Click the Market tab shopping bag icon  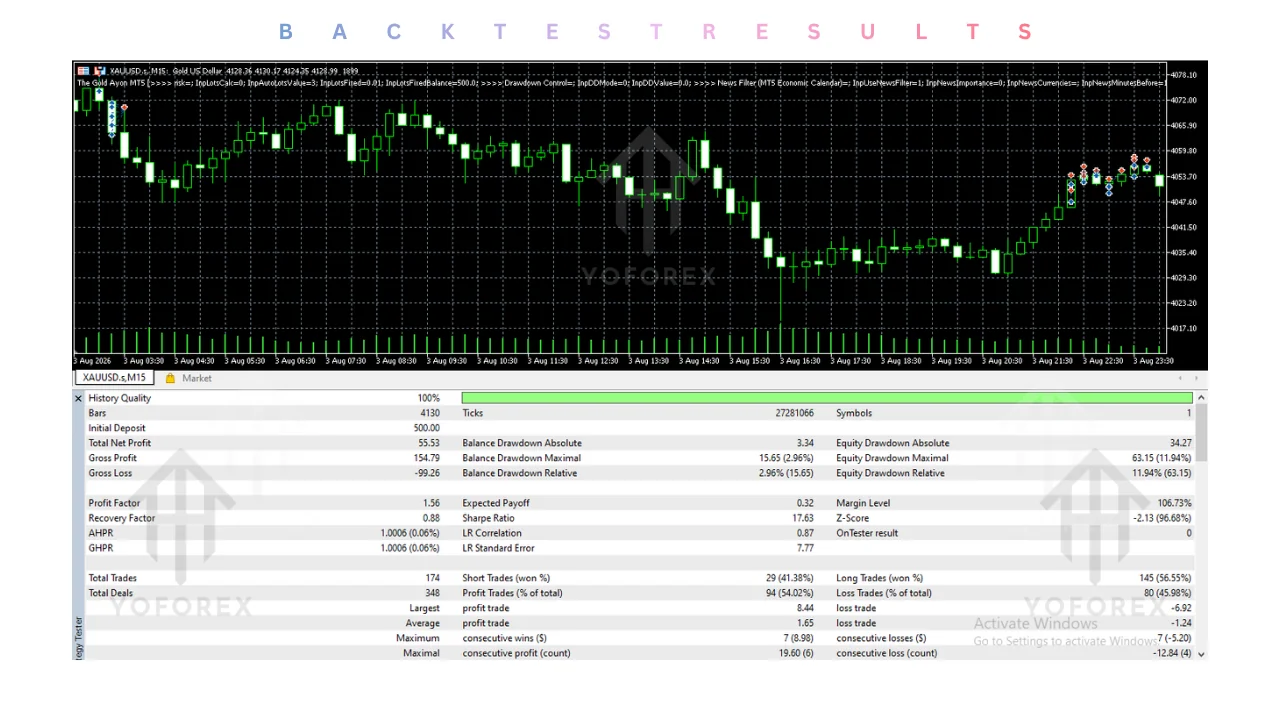(170, 379)
